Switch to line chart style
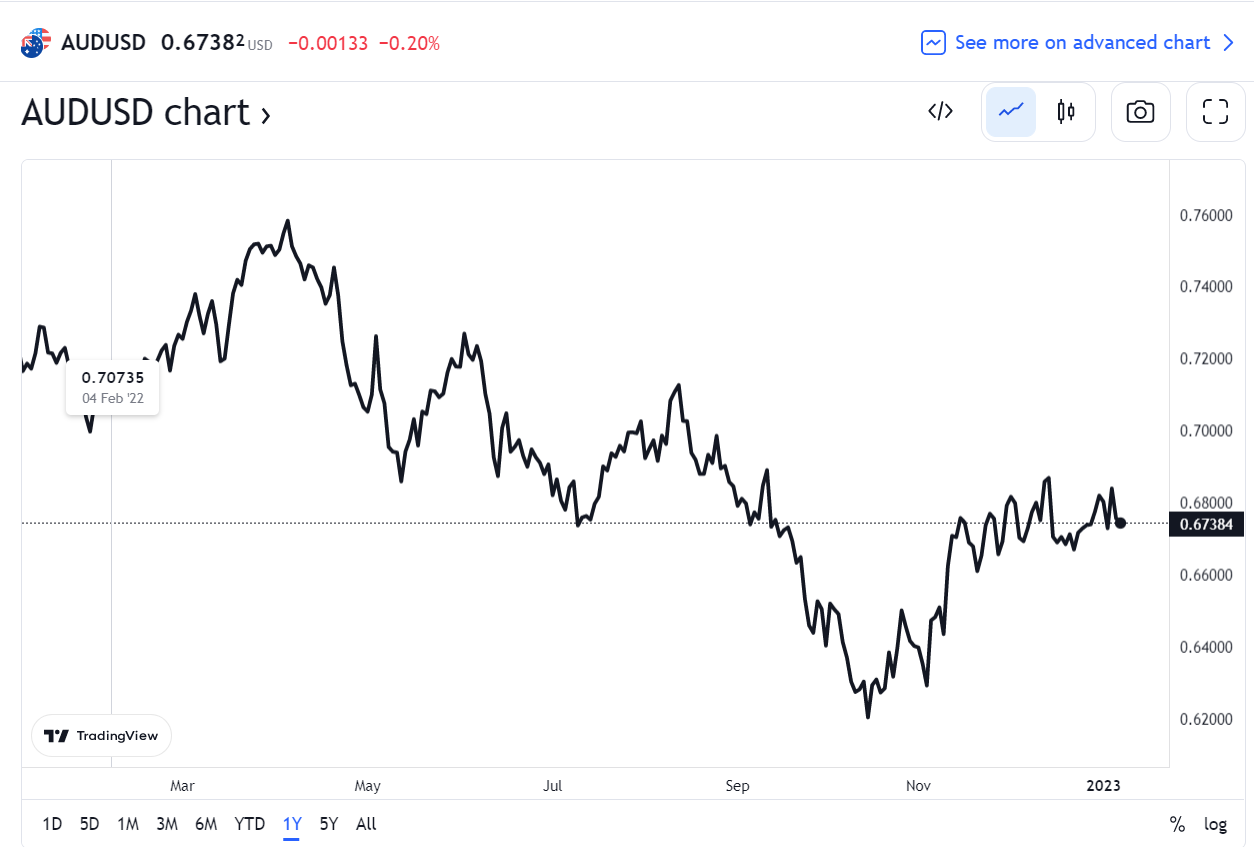 [1011, 111]
